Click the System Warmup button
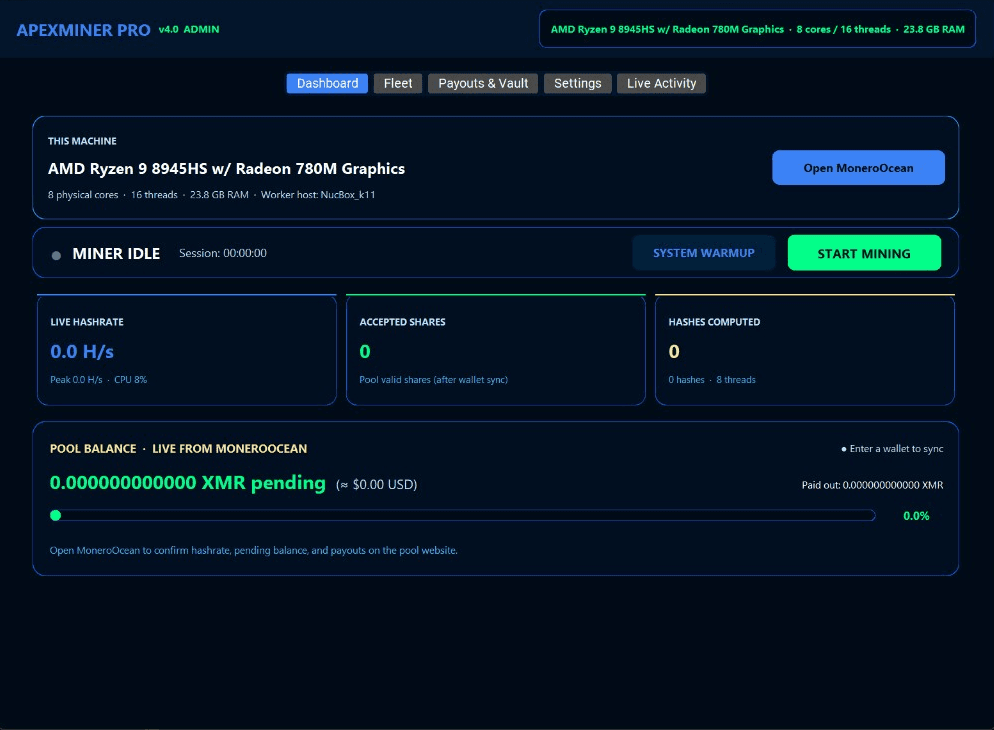Screen dimensions: 994x730 704,253
